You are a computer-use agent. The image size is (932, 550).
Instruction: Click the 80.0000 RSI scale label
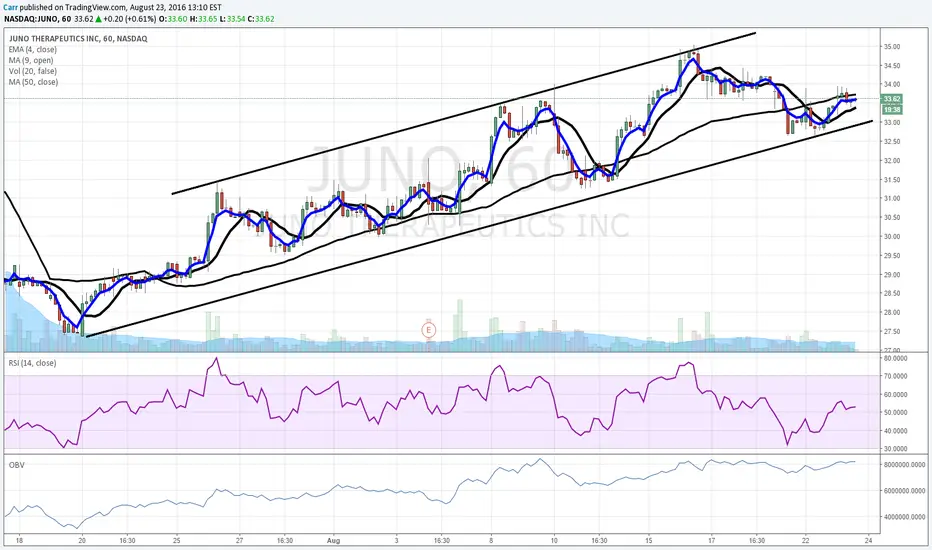click(895, 359)
